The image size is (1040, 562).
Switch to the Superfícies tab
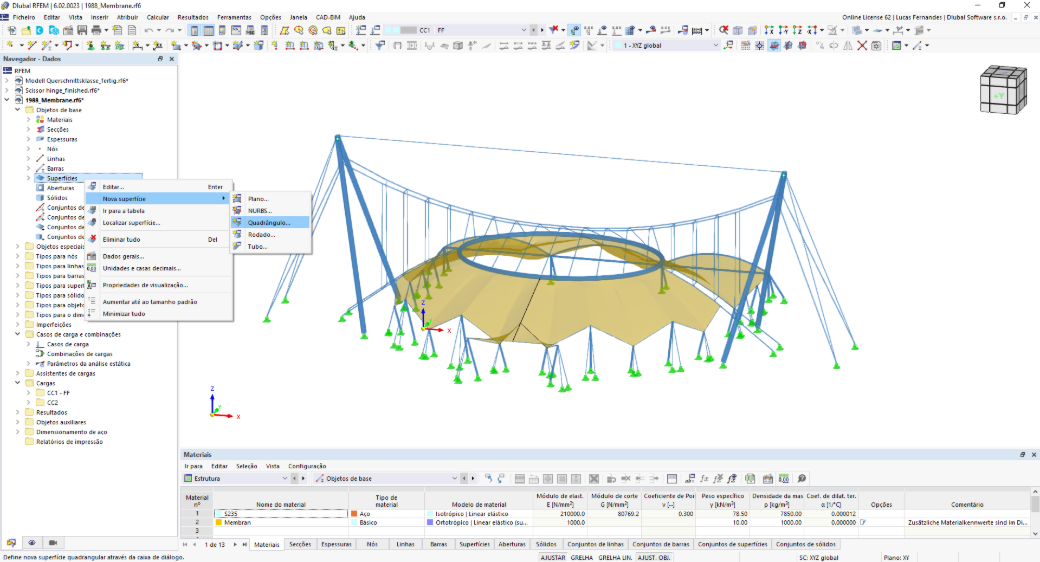coord(474,544)
